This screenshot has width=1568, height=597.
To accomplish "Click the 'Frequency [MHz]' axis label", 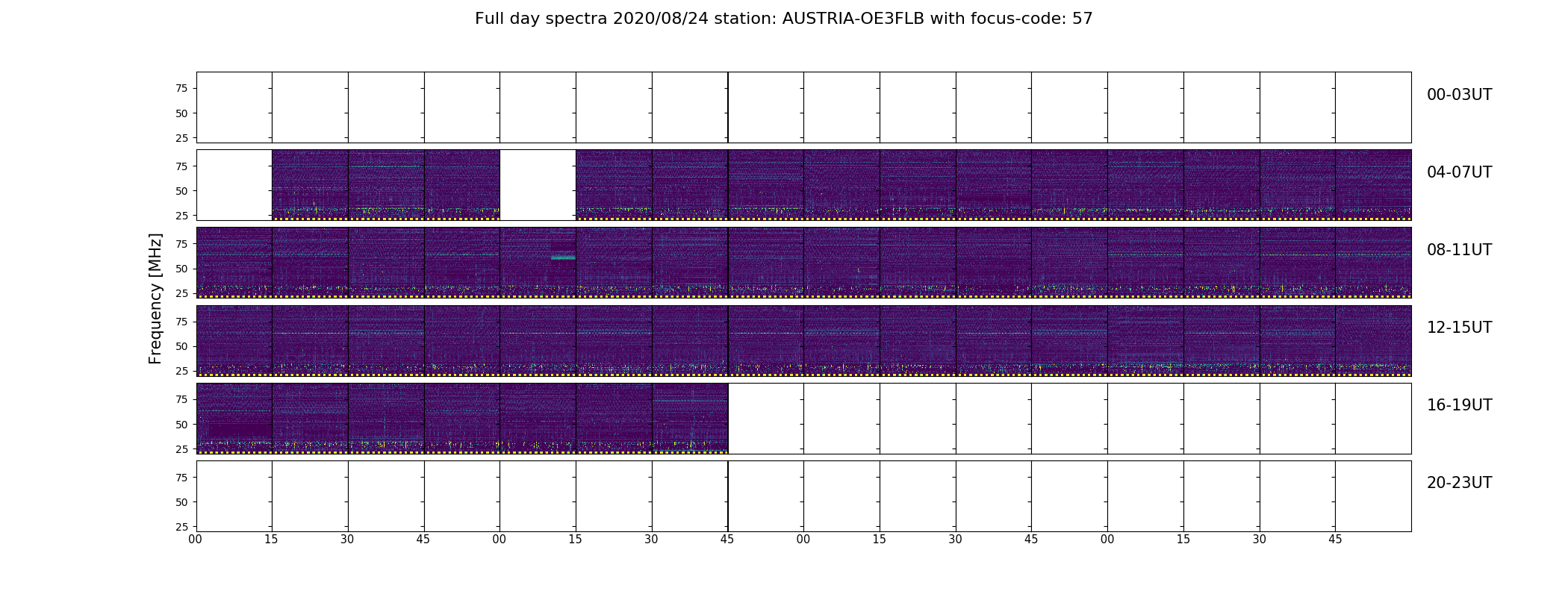I will coord(155,298).
